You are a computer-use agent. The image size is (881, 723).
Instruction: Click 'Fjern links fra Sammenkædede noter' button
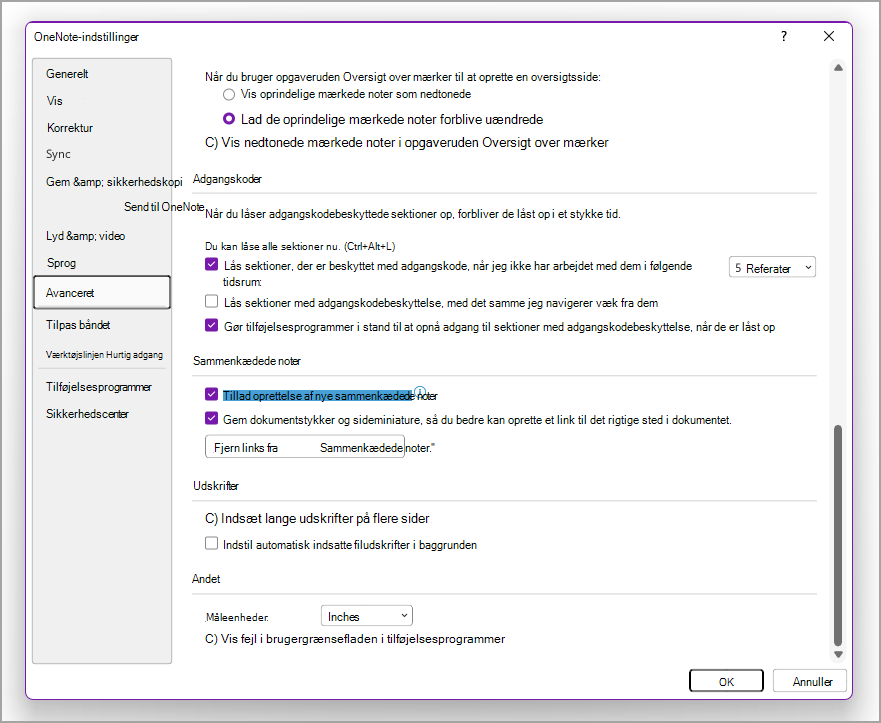[x=305, y=447]
